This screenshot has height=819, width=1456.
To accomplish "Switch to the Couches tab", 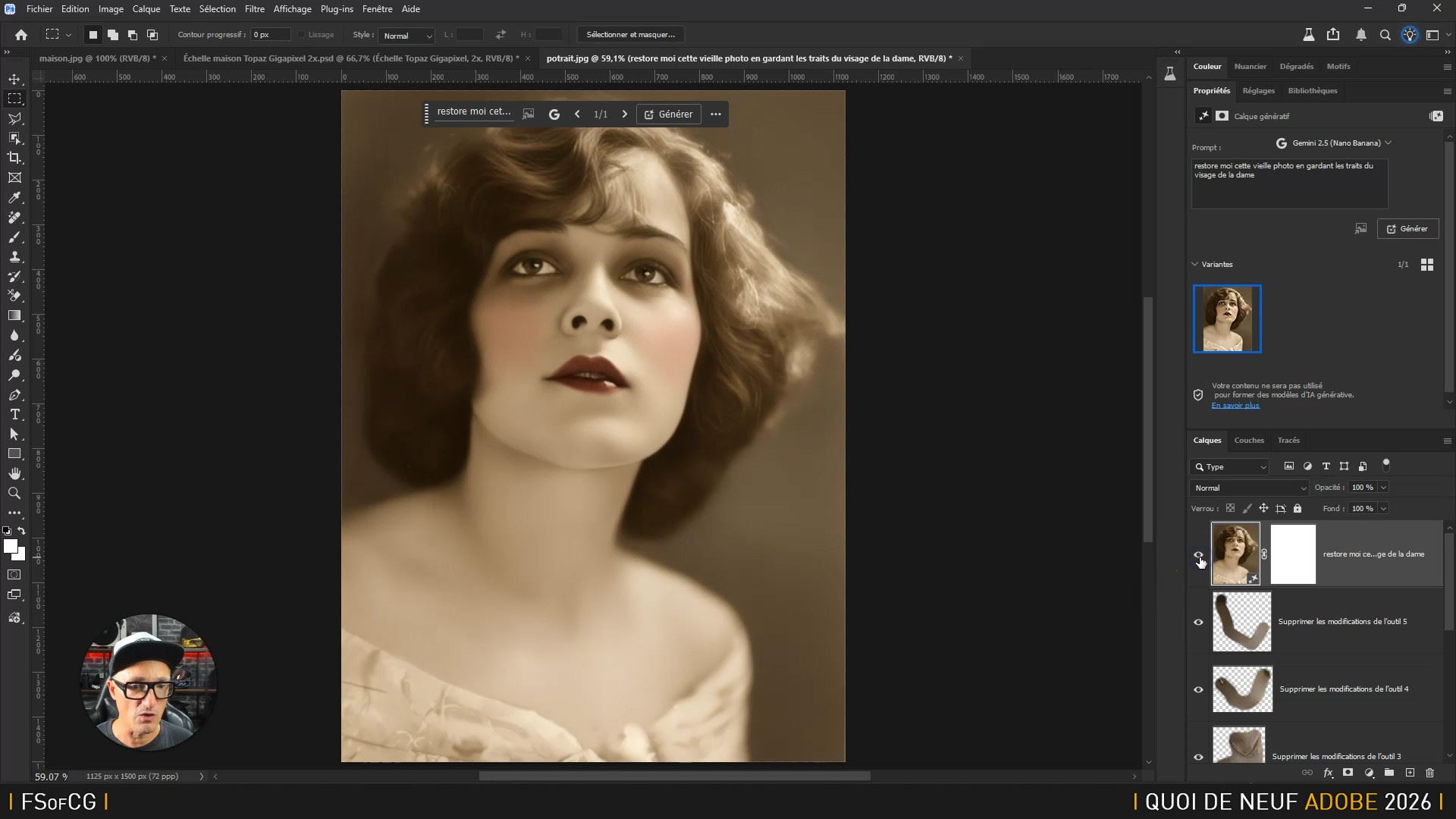I will pos(1248,440).
